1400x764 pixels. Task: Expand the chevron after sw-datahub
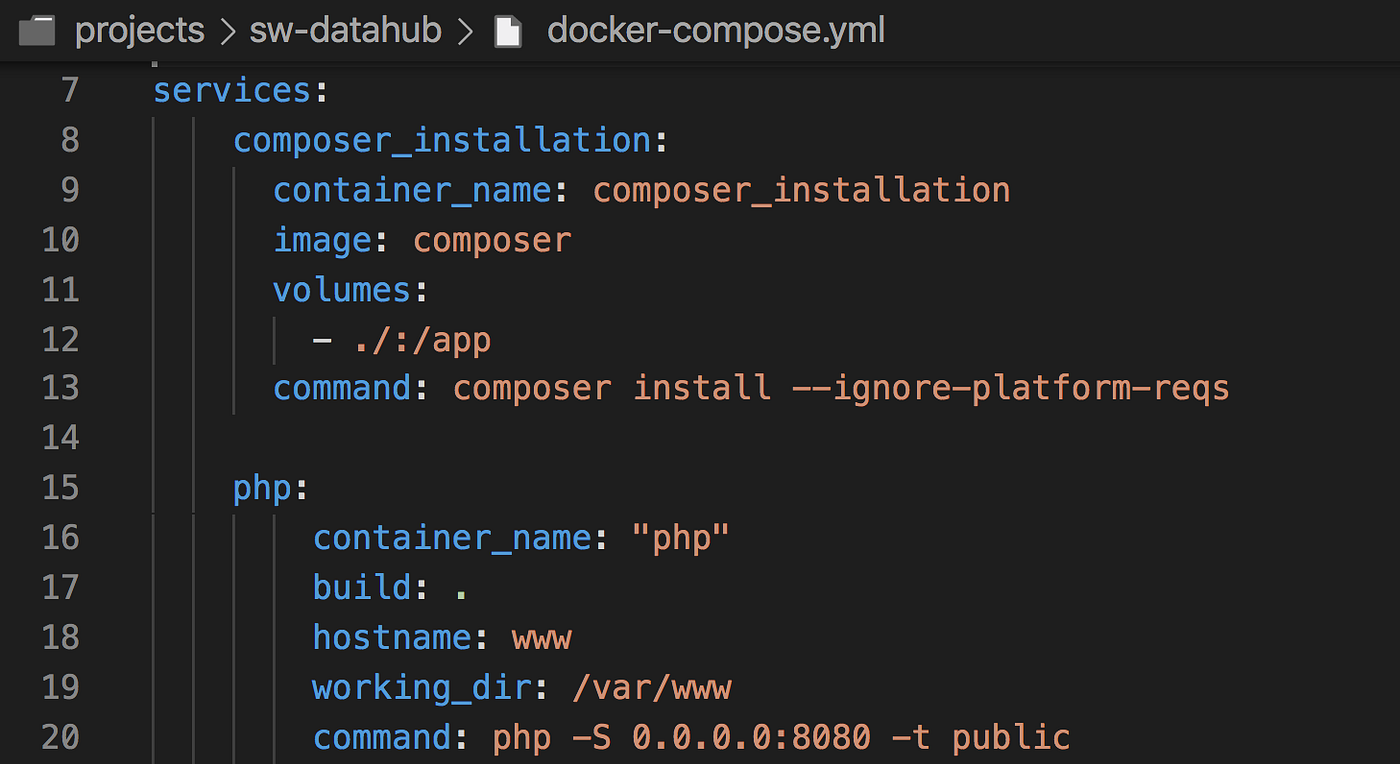[465, 32]
